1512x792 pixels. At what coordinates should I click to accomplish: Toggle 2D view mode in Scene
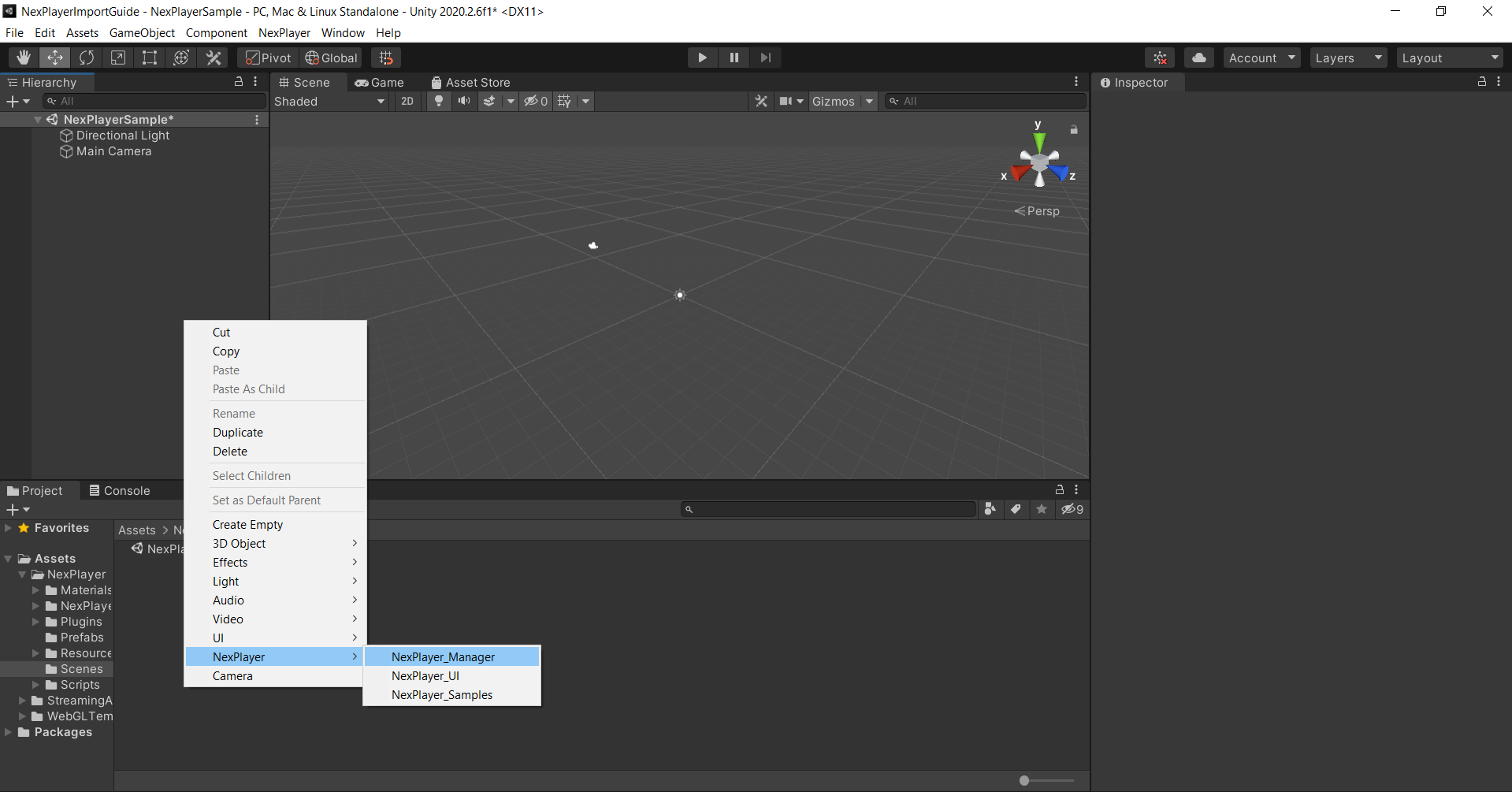tap(407, 101)
